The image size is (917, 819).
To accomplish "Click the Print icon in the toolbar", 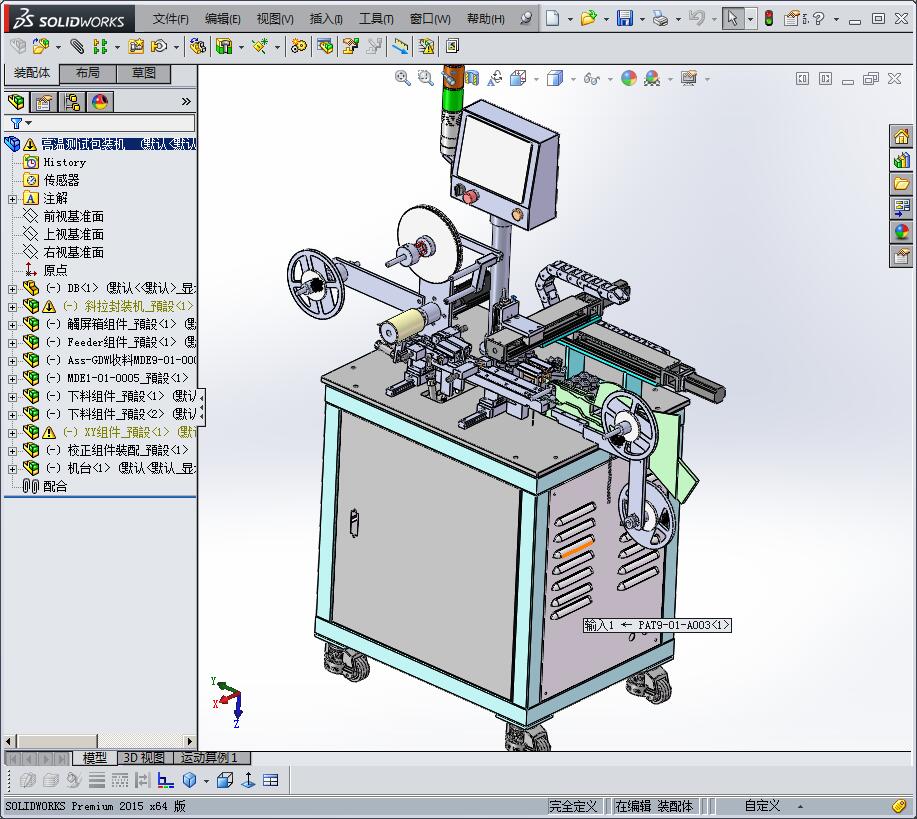I will click(x=659, y=18).
